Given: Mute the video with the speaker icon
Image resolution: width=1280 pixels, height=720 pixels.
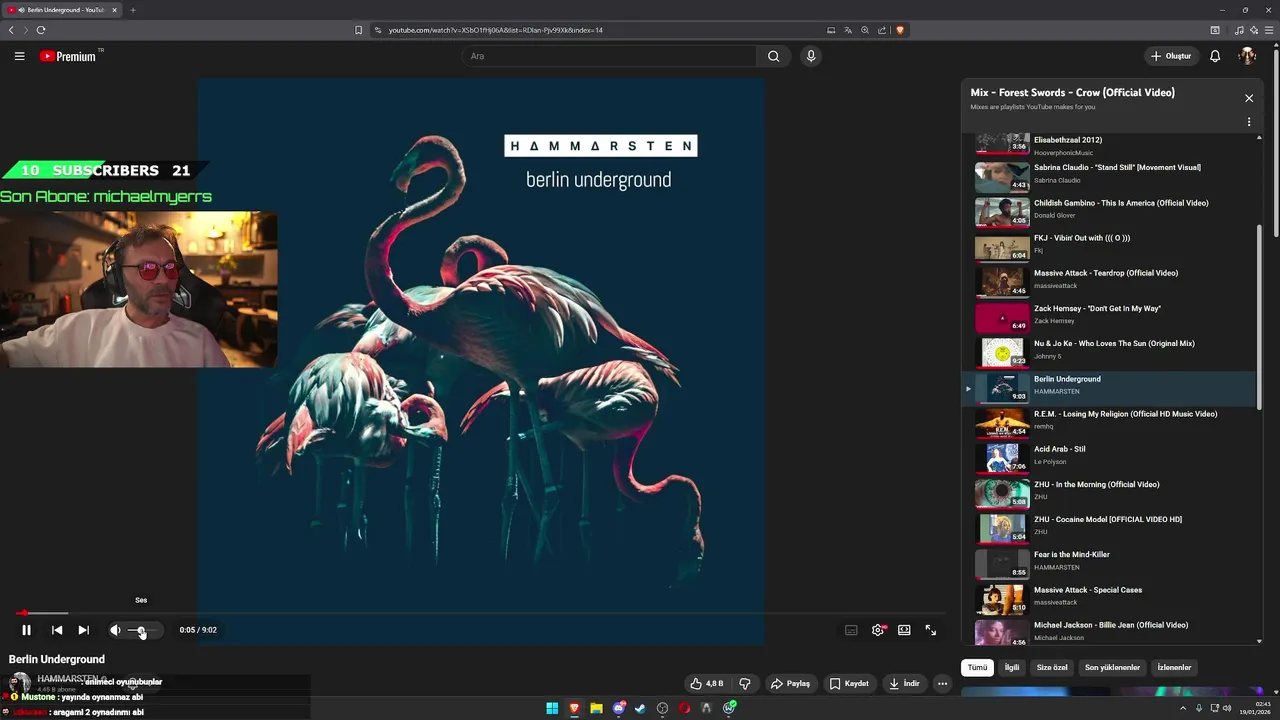Looking at the screenshot, I should [115, 630].
